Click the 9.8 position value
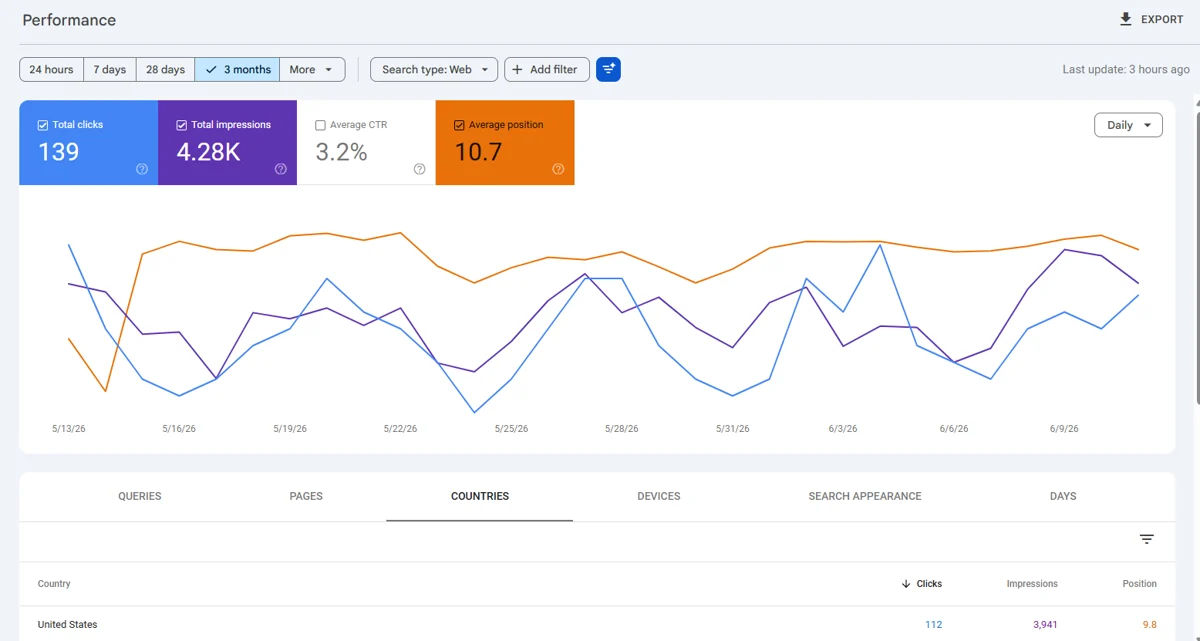 tap(1149, 624)
